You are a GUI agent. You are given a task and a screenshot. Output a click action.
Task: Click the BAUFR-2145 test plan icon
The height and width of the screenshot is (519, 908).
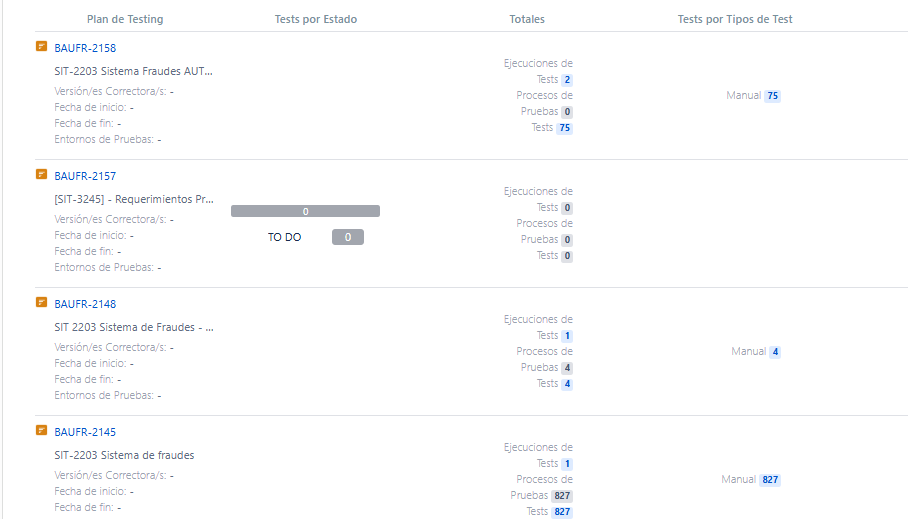tap(41, 430)
